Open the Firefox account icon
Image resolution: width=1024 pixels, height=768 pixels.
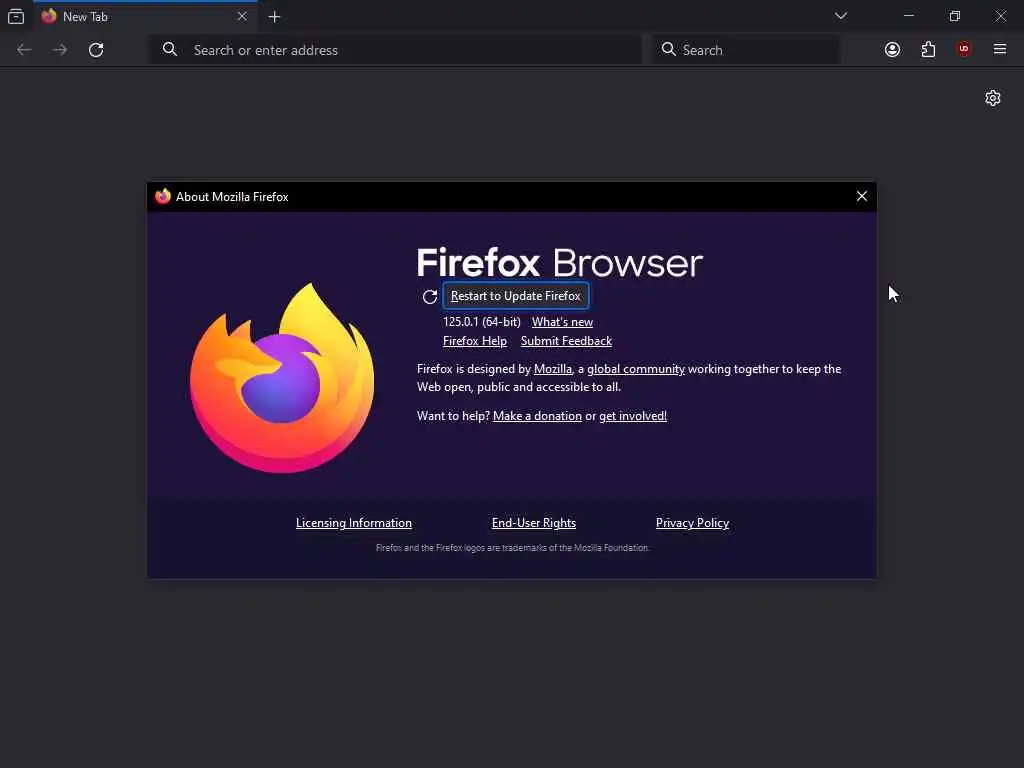click(x=892, y=50)
